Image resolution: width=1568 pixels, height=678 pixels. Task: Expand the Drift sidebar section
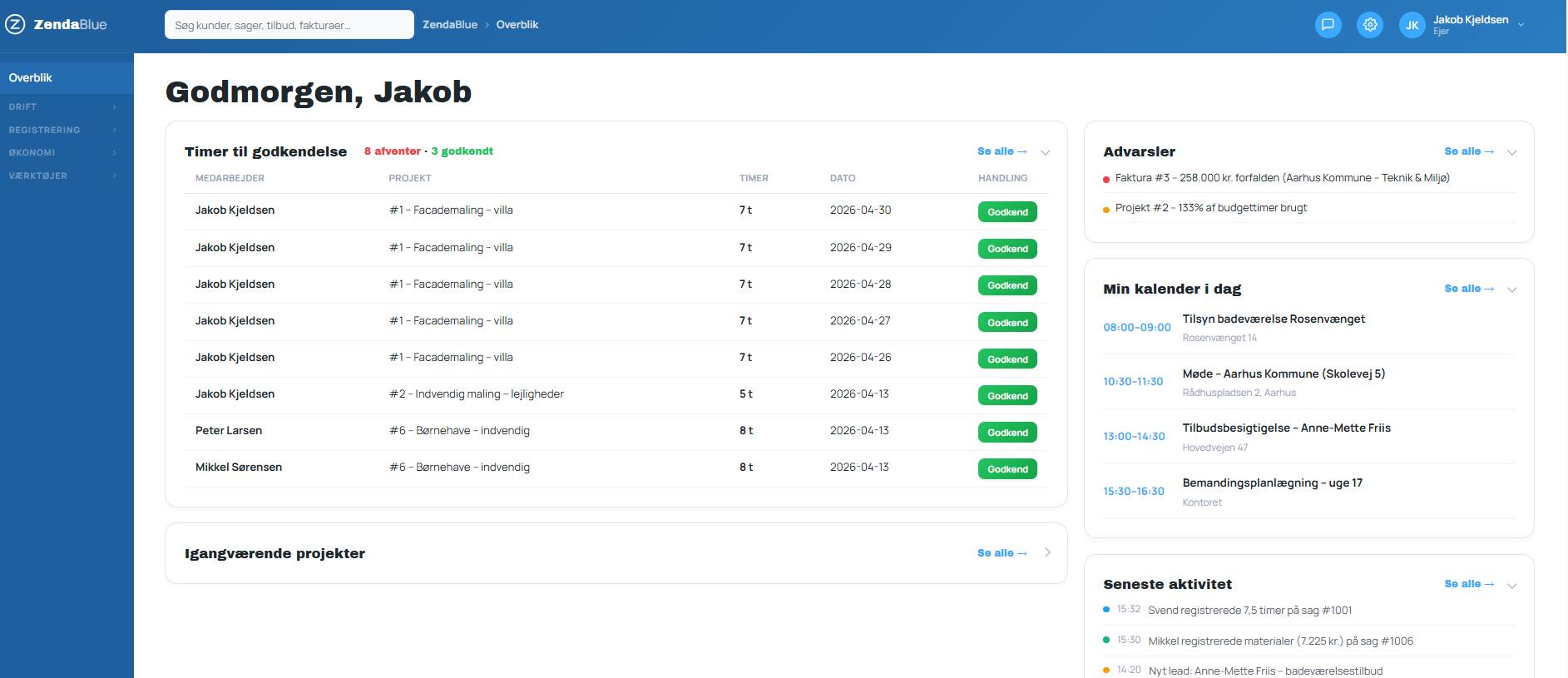click(62, 106)
